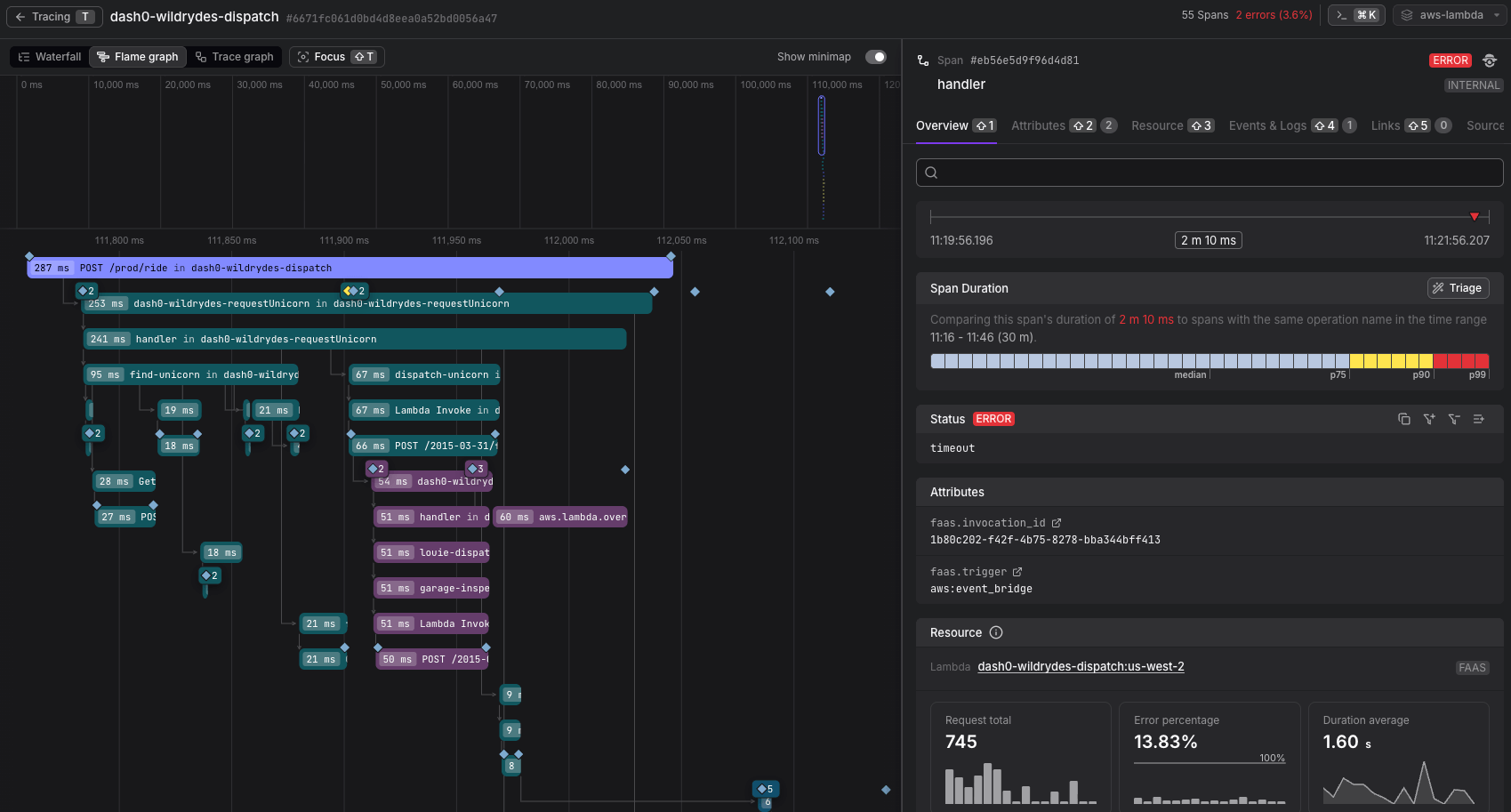This screenshot has width=1511, height=812.
Task: Open the Links tab
Action: coord(1411,125)
